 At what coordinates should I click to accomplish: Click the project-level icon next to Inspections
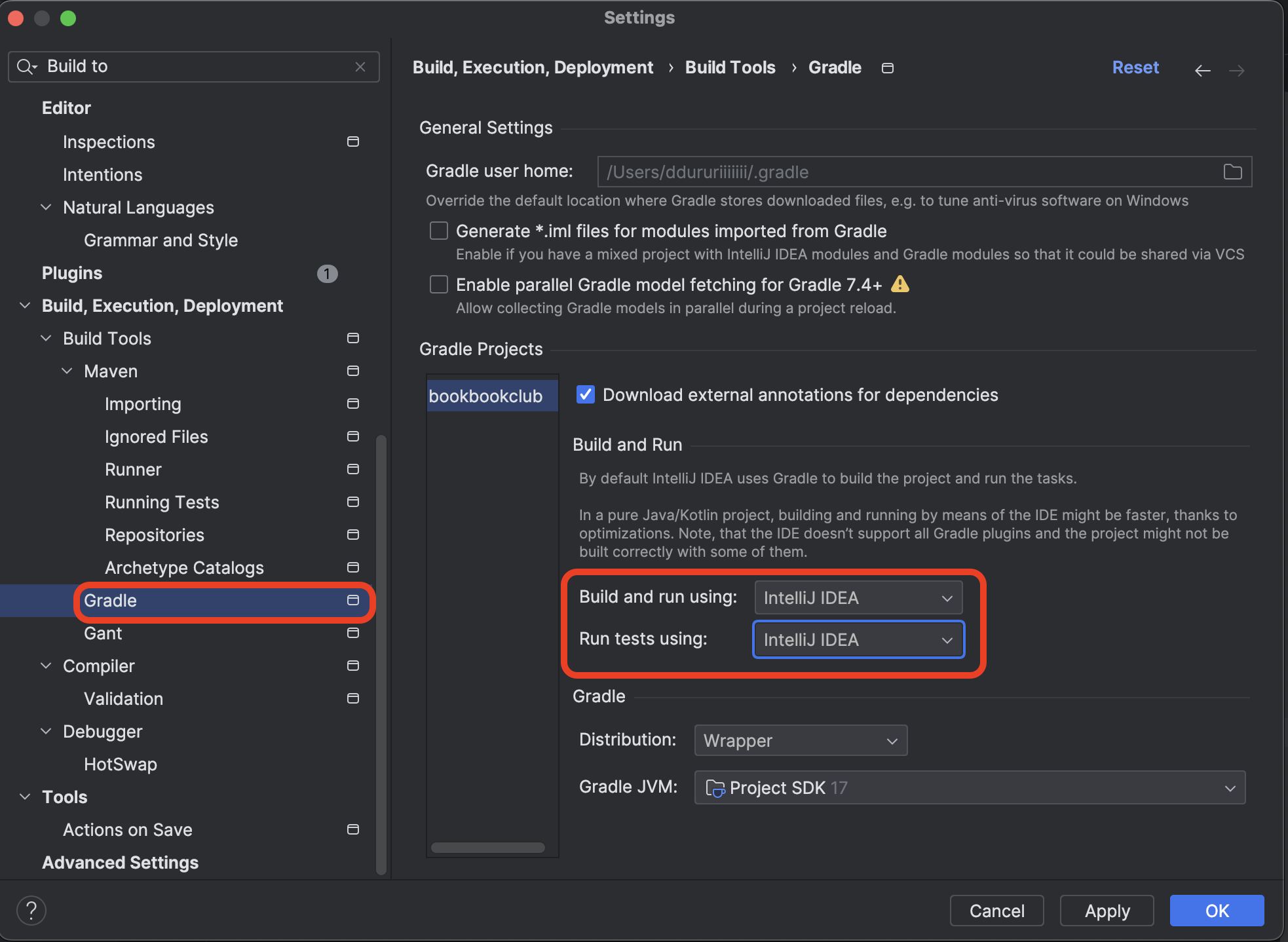[353, 141]
